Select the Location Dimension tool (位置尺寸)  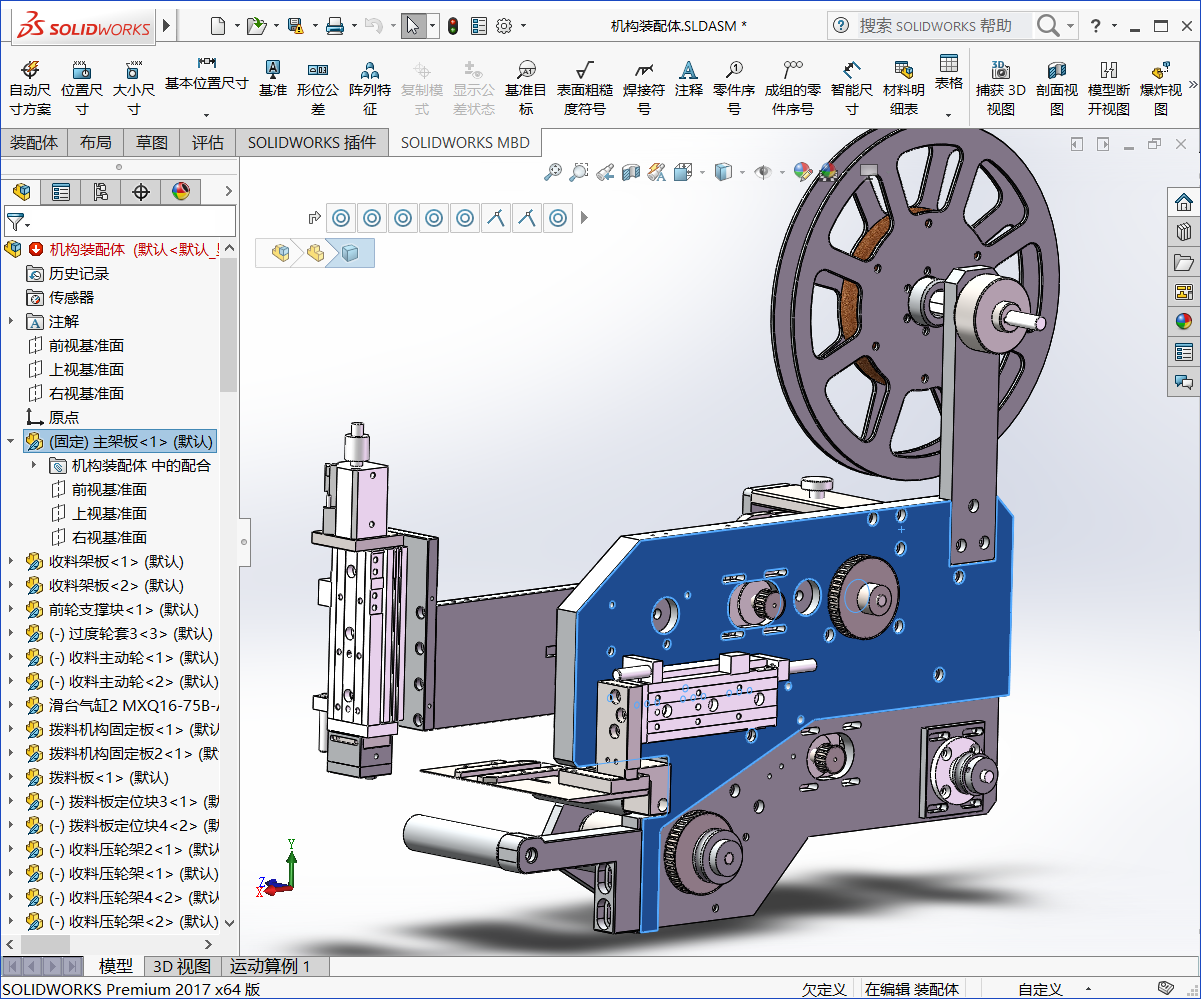coord(82,87)
